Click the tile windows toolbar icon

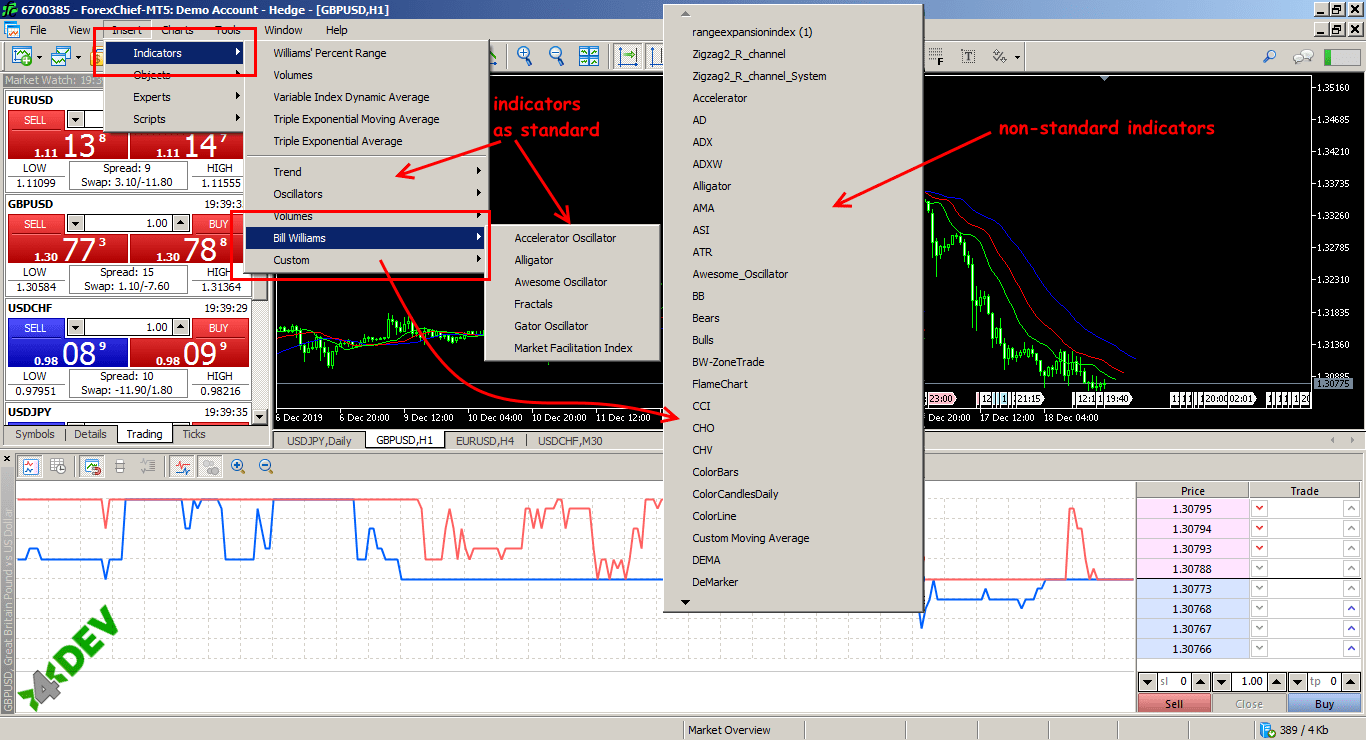point(589,56)
